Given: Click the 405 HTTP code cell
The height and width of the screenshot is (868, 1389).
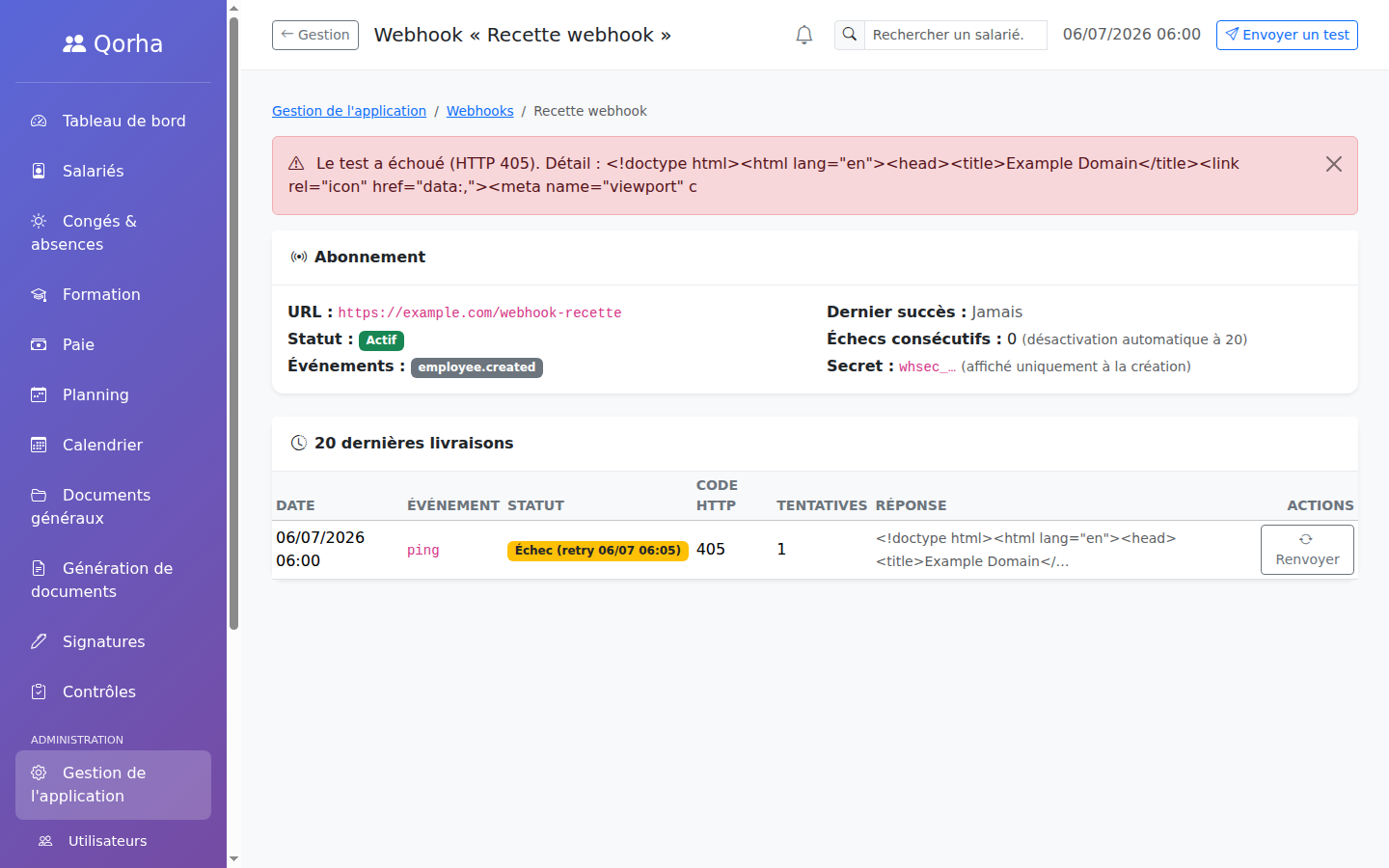Looking at the screenshot, I should coord(711,549).
